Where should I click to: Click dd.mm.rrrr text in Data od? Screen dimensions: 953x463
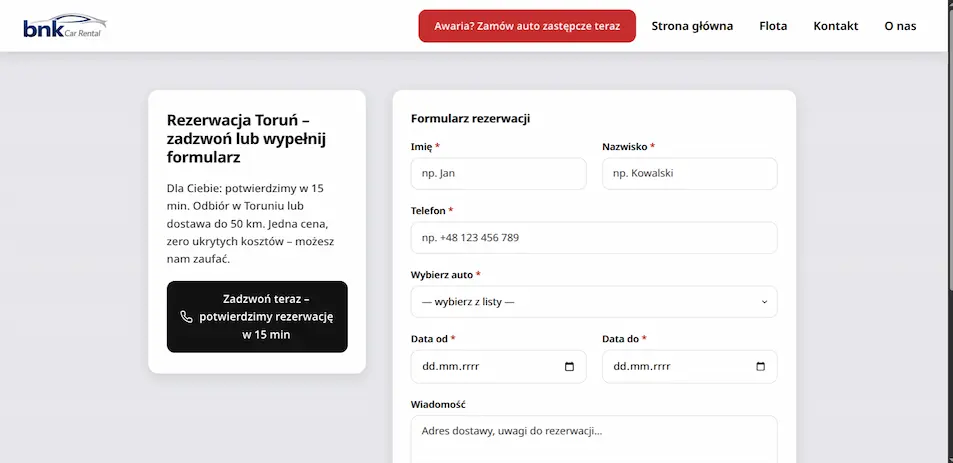point(451,367)
